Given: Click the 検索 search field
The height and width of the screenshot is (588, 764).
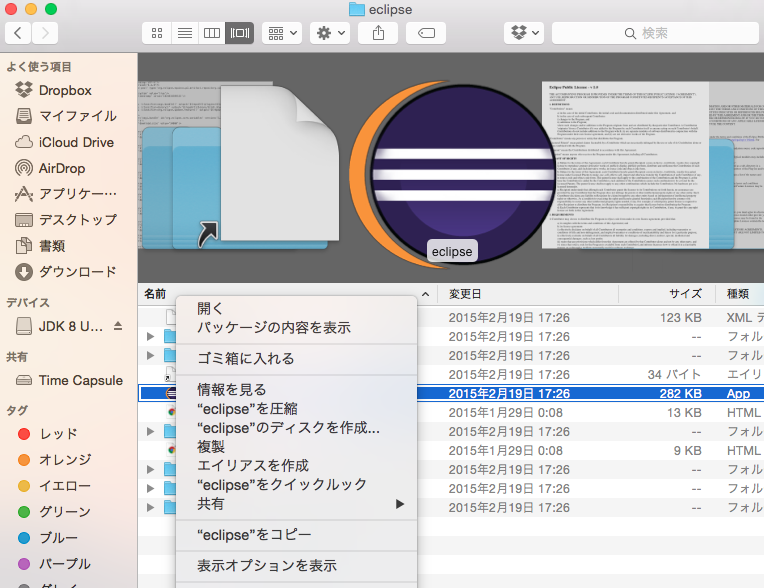Looking at the screenshot, I should 657,33.
